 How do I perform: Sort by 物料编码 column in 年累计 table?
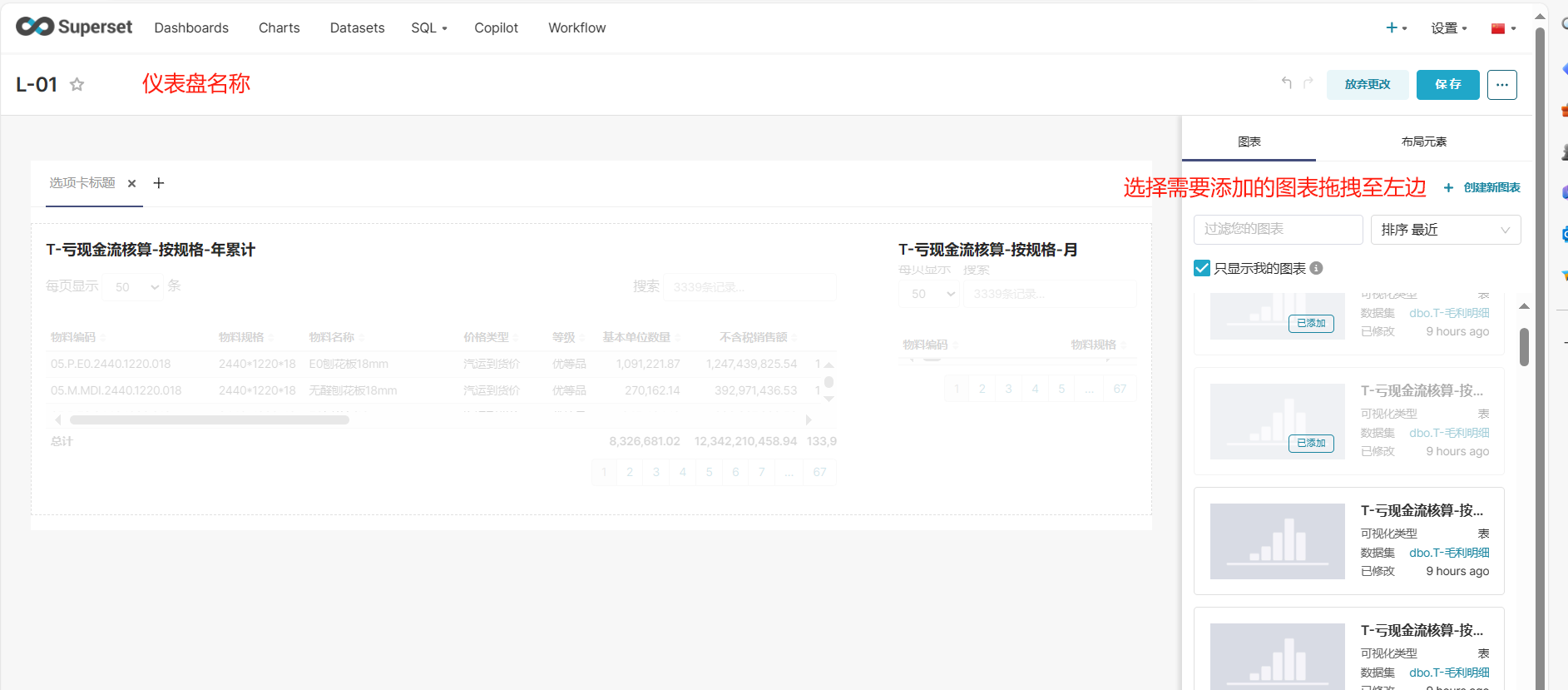pos(78,337)
